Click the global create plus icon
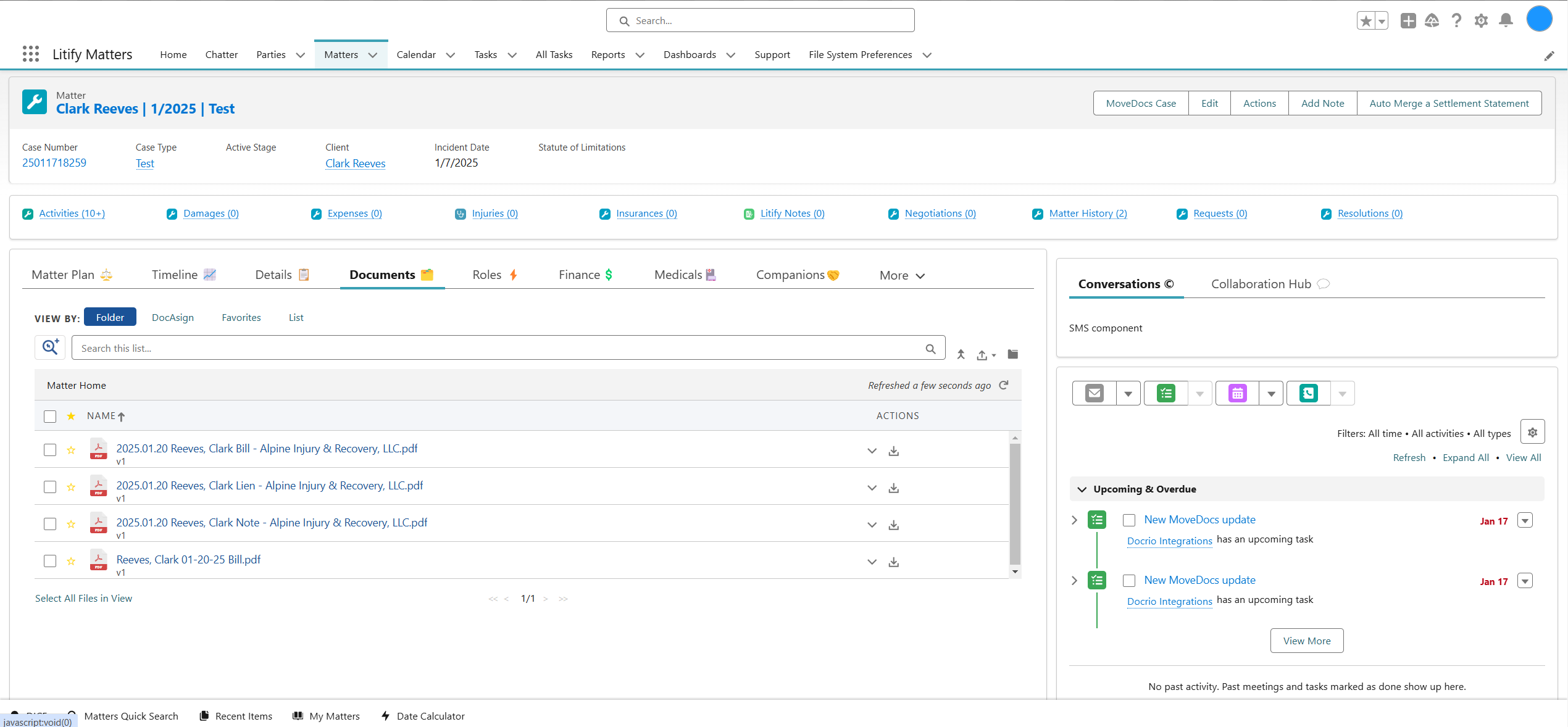 (1408, 21)
